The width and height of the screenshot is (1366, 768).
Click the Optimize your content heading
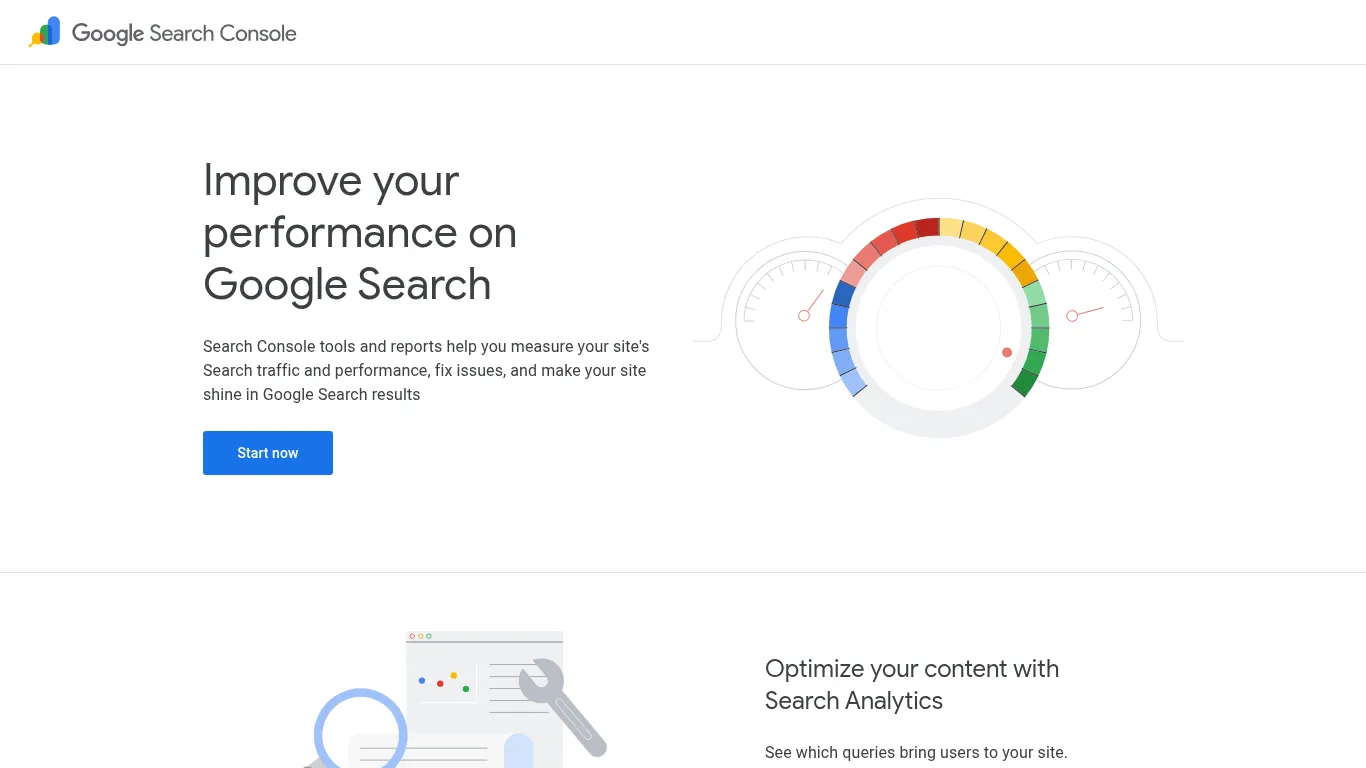[x=911, y=684]
